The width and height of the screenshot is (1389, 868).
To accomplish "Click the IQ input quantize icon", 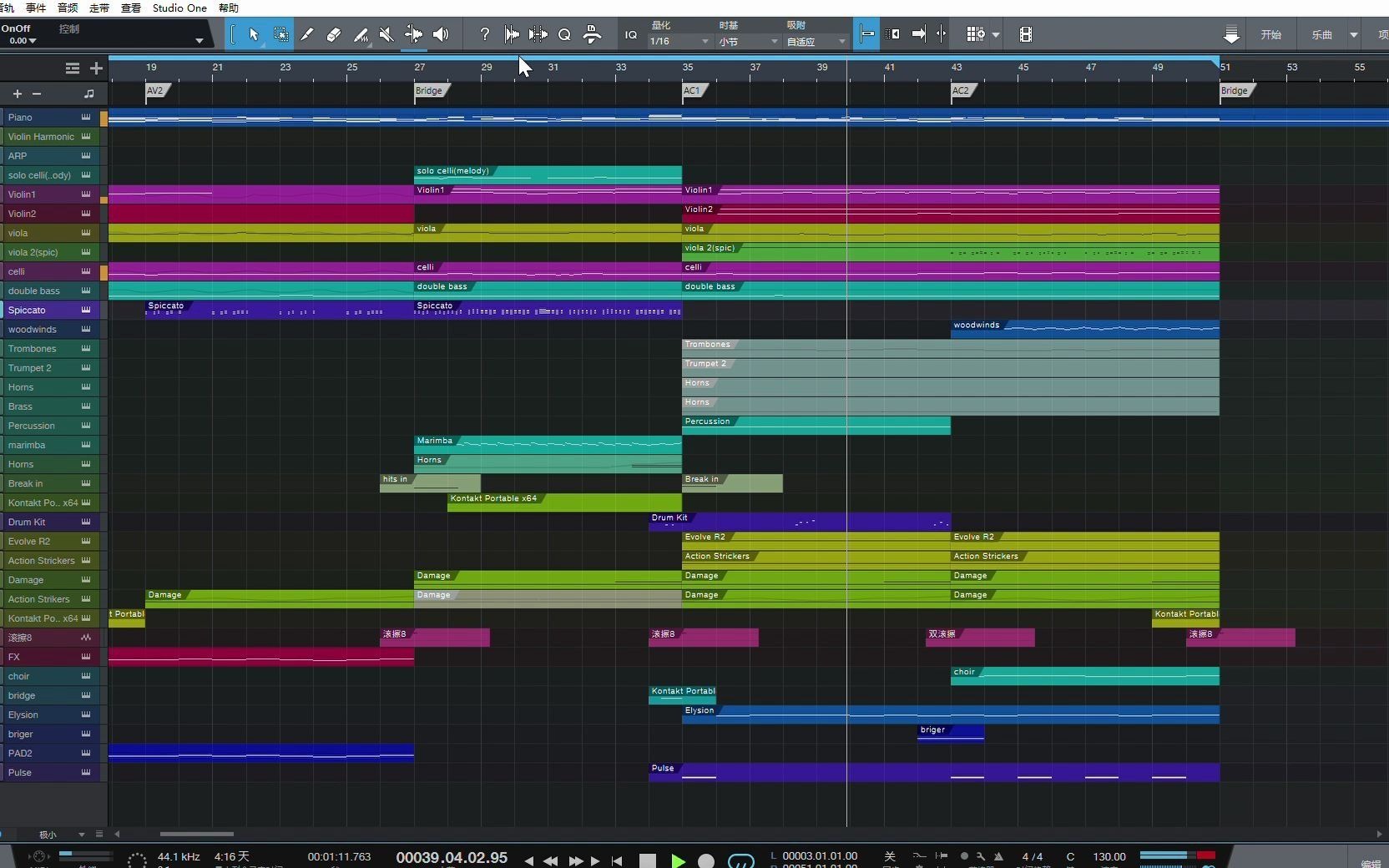I will pyautogui.click(x=631, y=35).
